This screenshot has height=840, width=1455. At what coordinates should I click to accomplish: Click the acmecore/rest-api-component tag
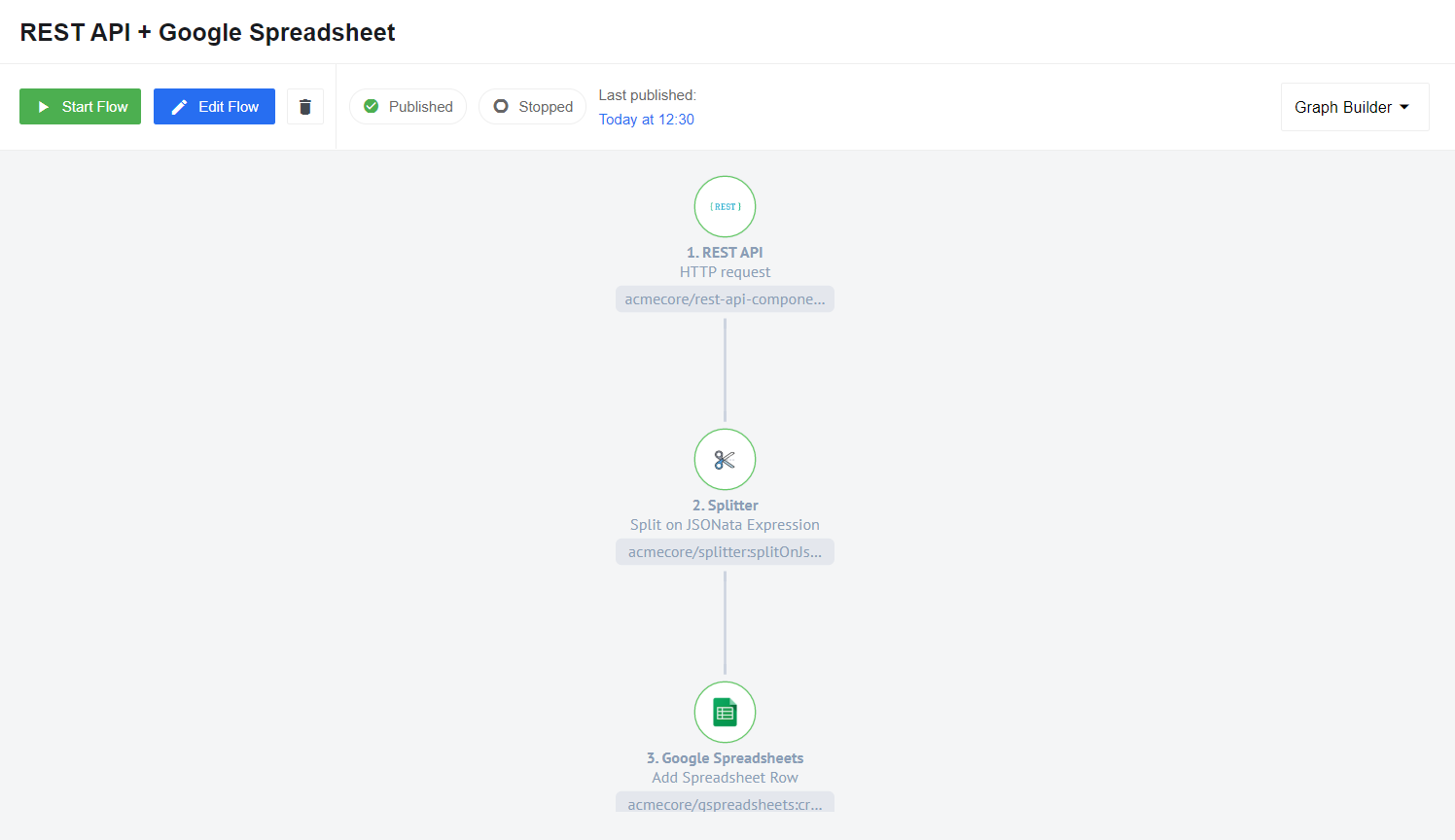(x=725, y=299)
